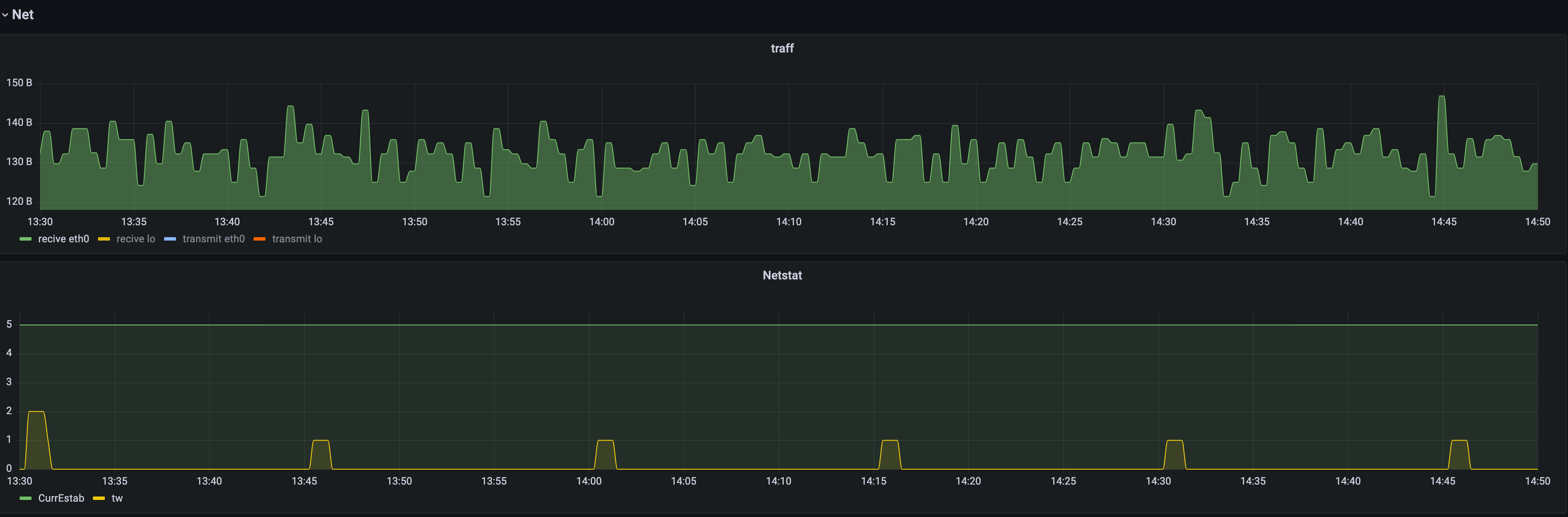This screenshot has width=1568, height=517.
Task: Toggle recive lo series in legend
Action: click(136, 239)
